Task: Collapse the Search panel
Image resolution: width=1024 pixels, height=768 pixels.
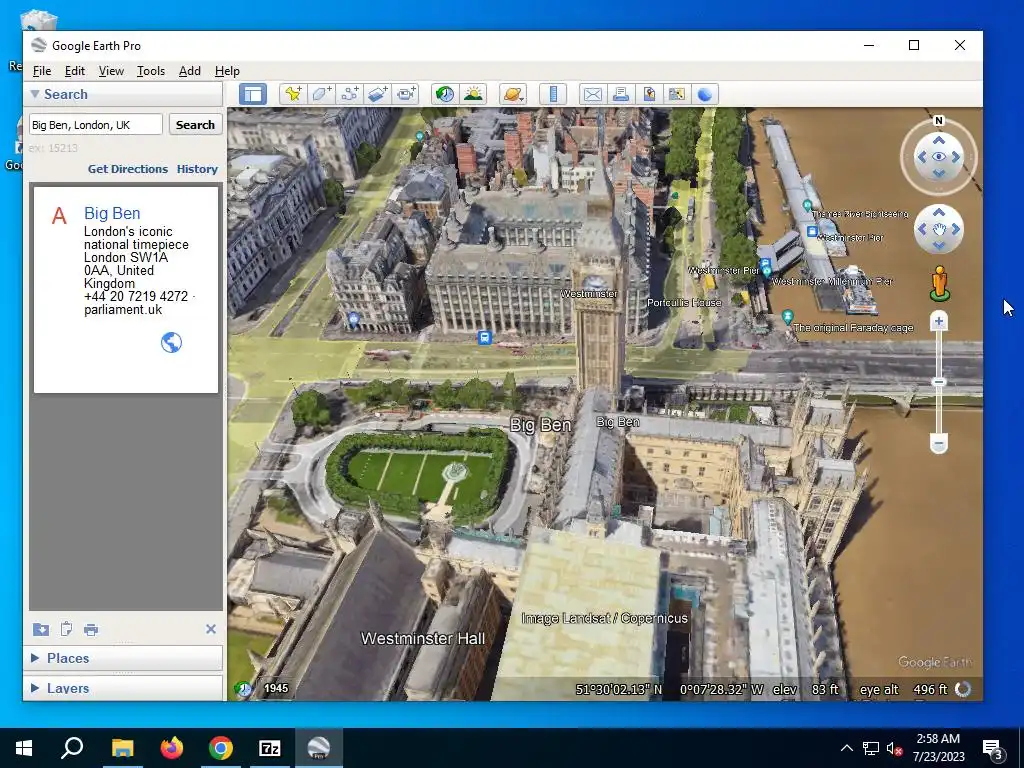Action: point(35,94)
